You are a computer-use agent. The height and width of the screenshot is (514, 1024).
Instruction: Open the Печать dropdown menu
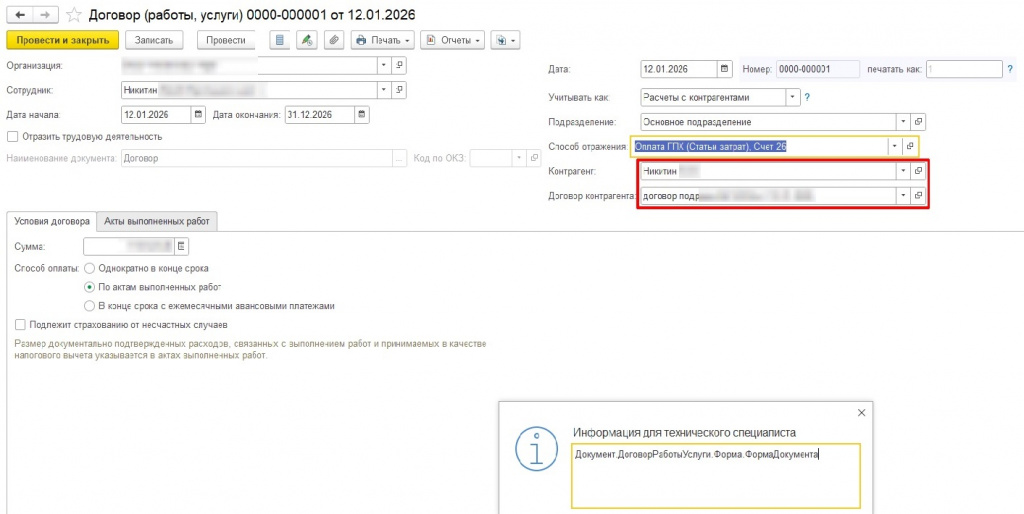383,40
